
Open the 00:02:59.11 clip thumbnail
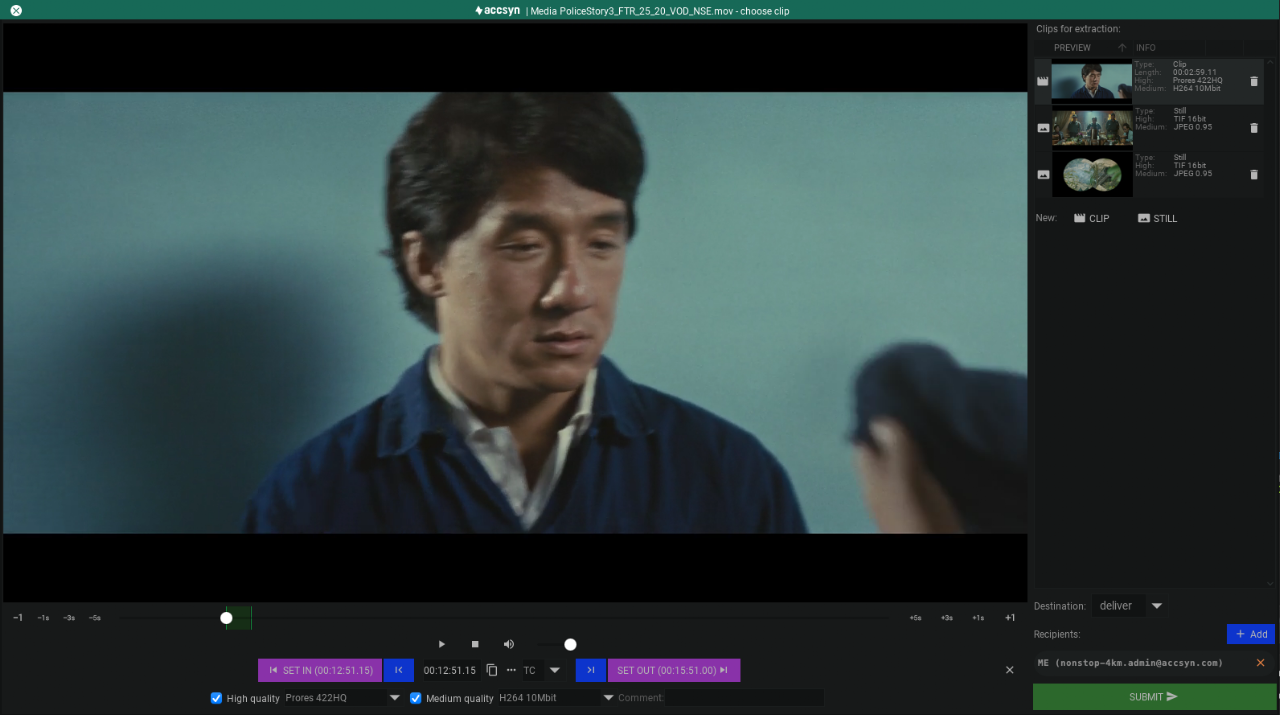(1092, 81)
